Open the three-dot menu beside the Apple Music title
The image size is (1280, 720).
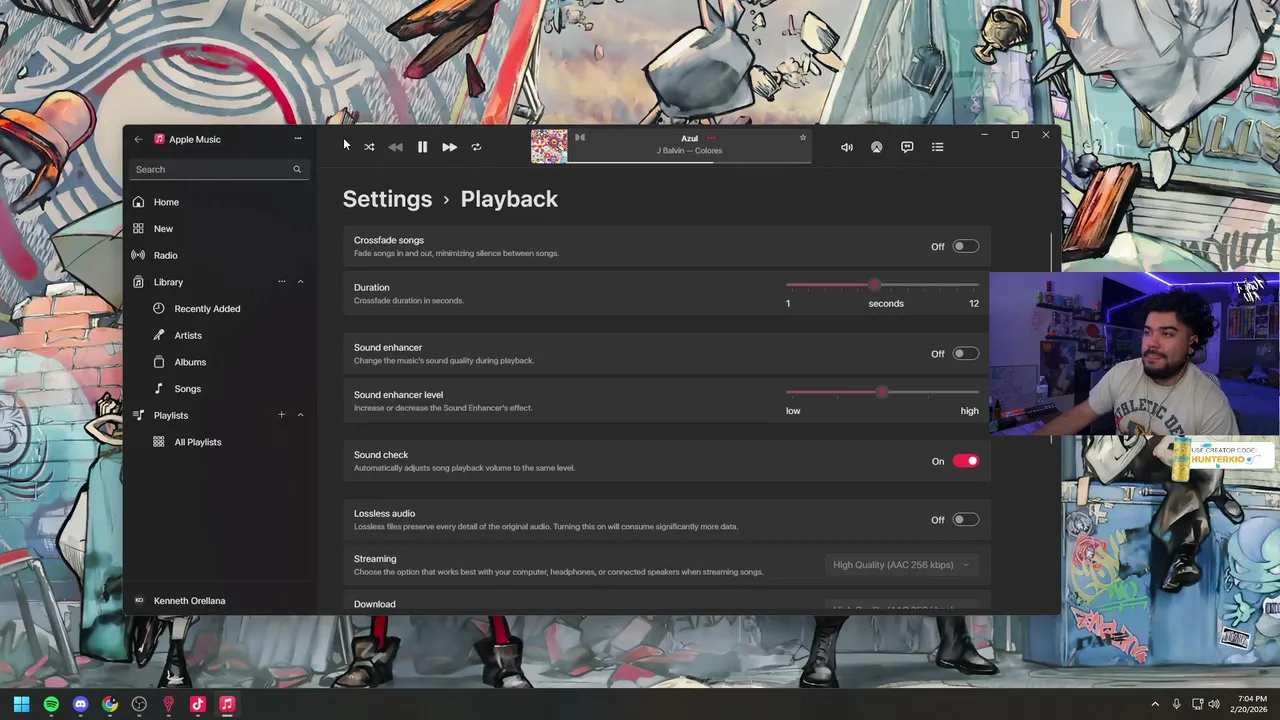[x=297, y=139]
